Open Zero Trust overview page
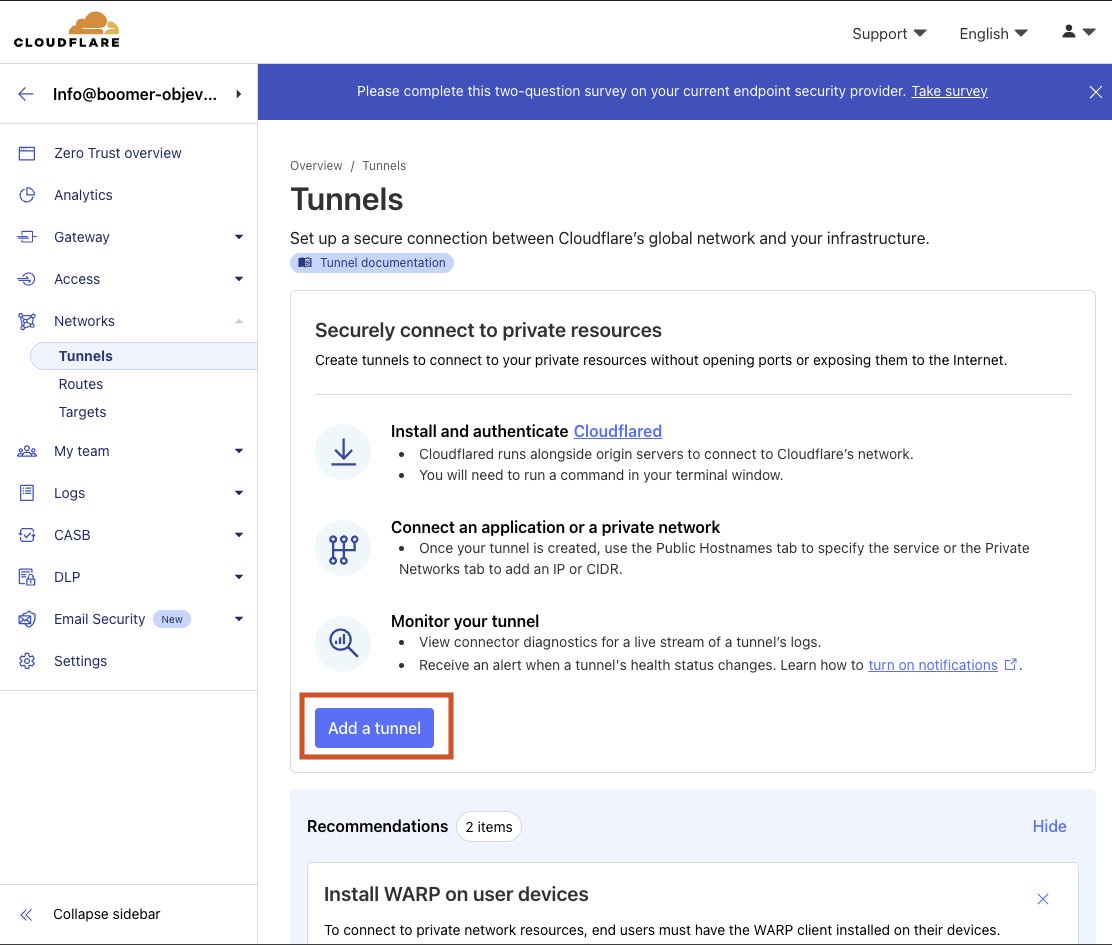Image resolution: width=1112 pixels, height=945 pixels. click(117, 153)
